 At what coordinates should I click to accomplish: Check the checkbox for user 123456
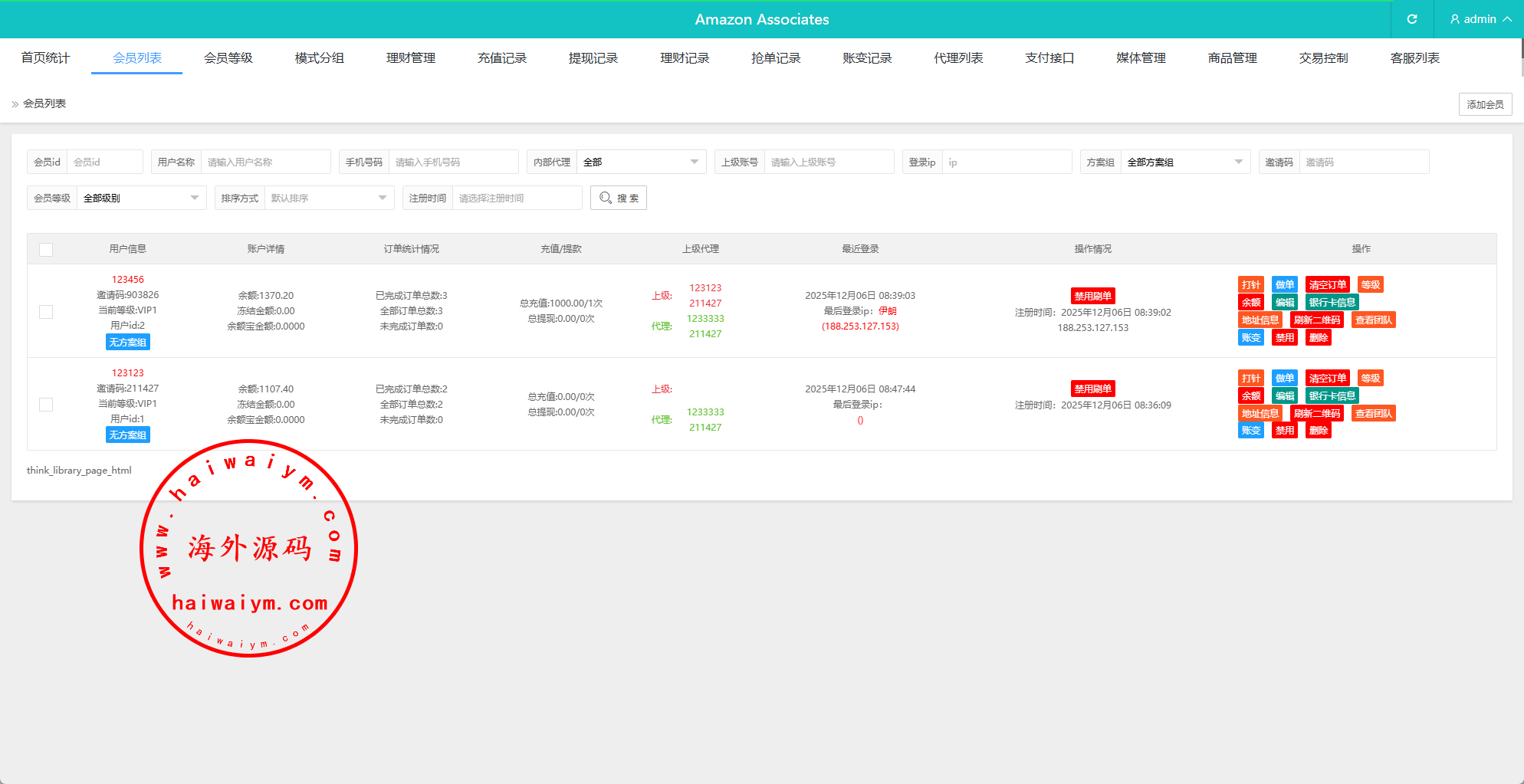coord(46,312)
